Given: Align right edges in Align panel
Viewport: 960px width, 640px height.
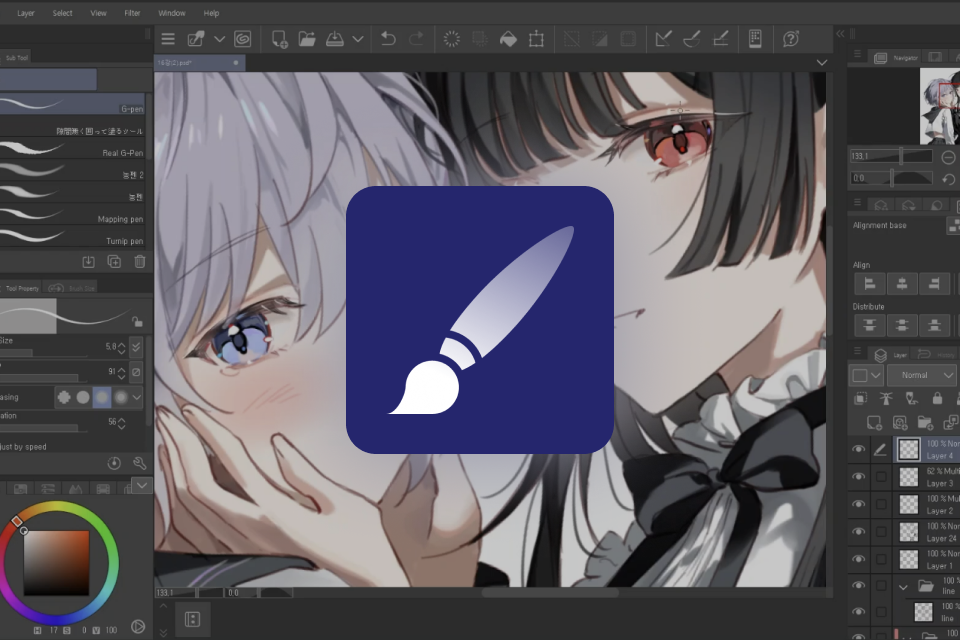Looking at the screenshot, I should (x=934, y=284).
